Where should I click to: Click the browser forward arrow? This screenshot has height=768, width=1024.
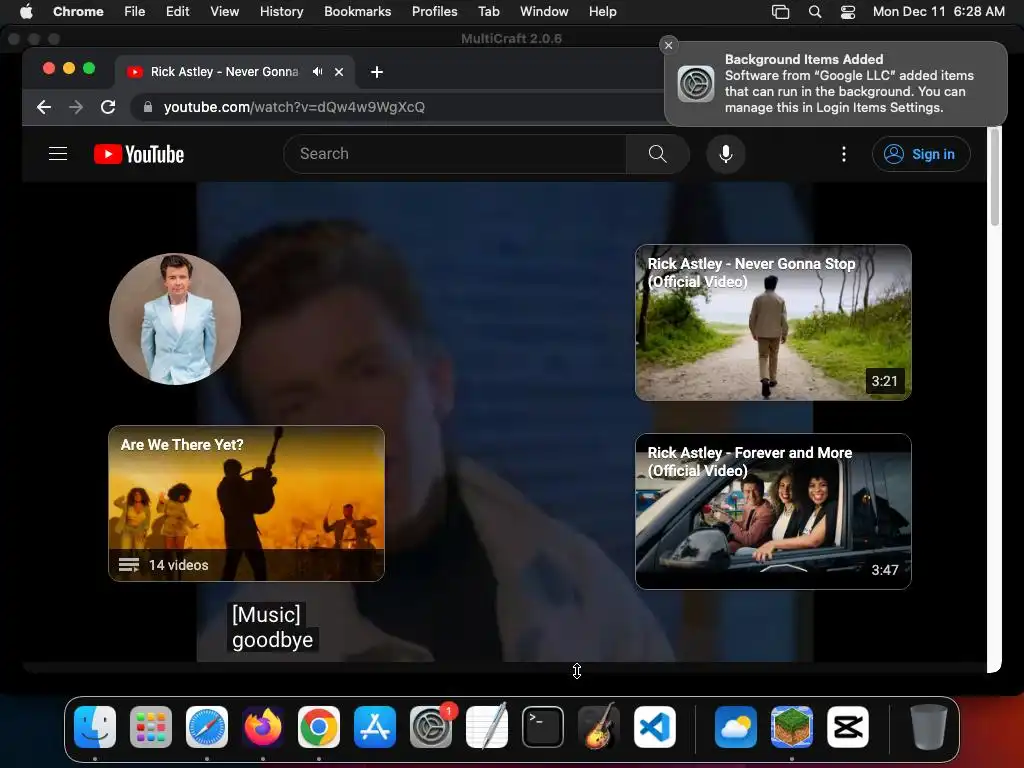click(76, 107)
